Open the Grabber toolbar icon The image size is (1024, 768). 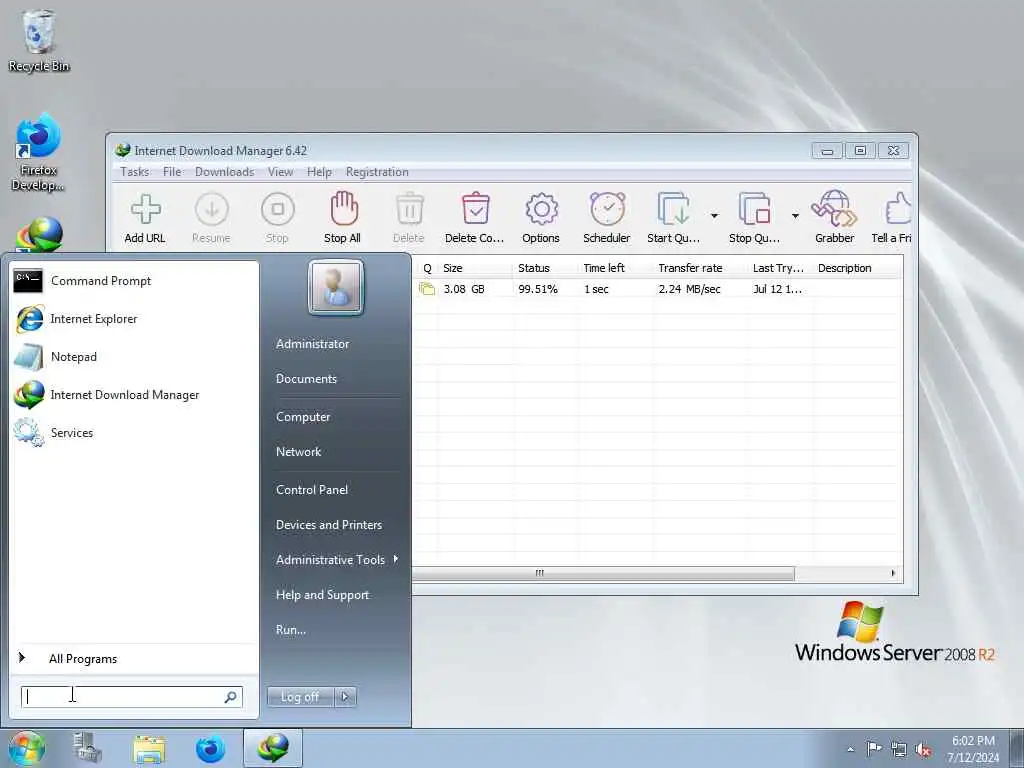[x=834, y=209]
